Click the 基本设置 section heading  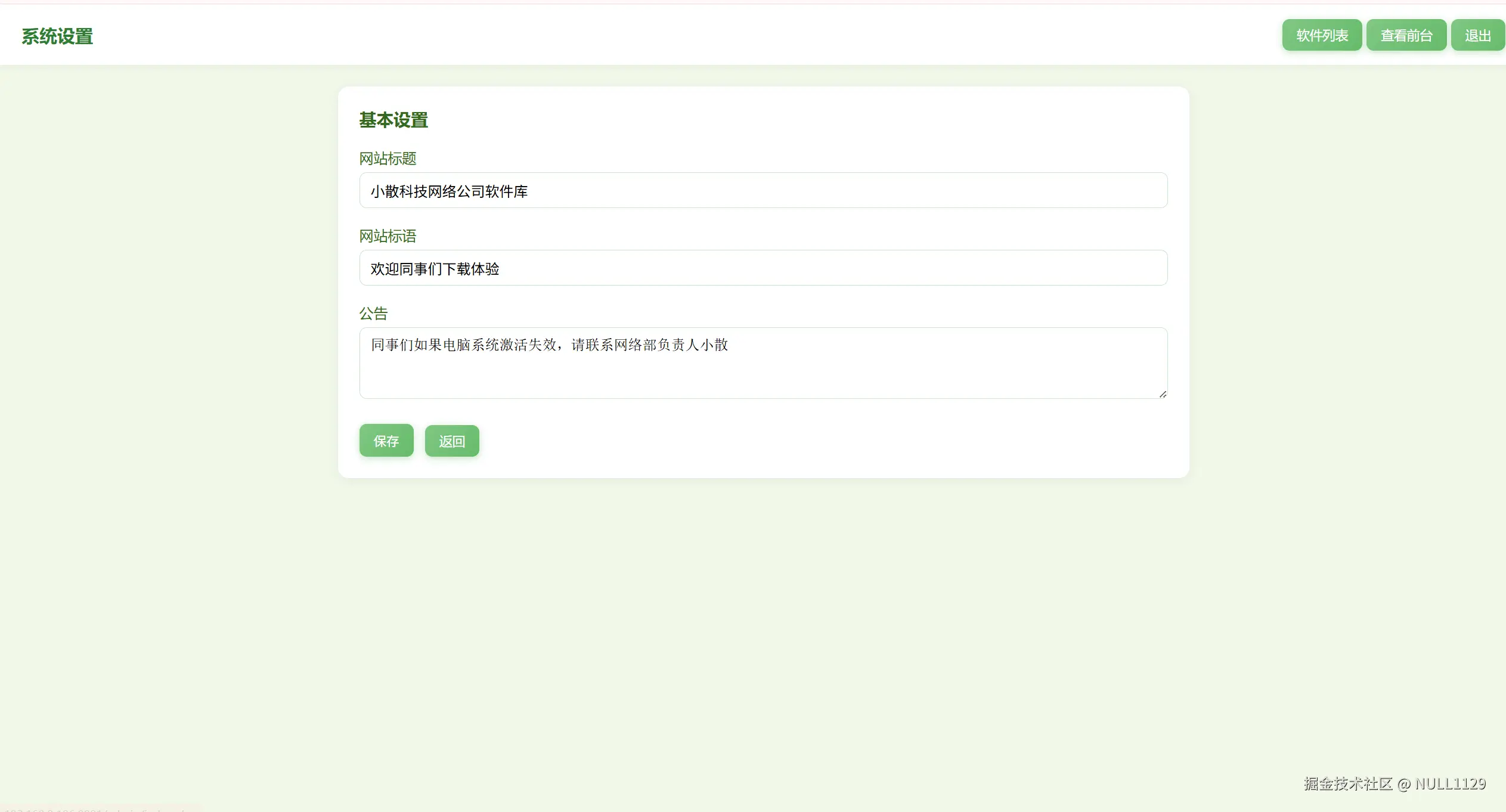[393, 120]
